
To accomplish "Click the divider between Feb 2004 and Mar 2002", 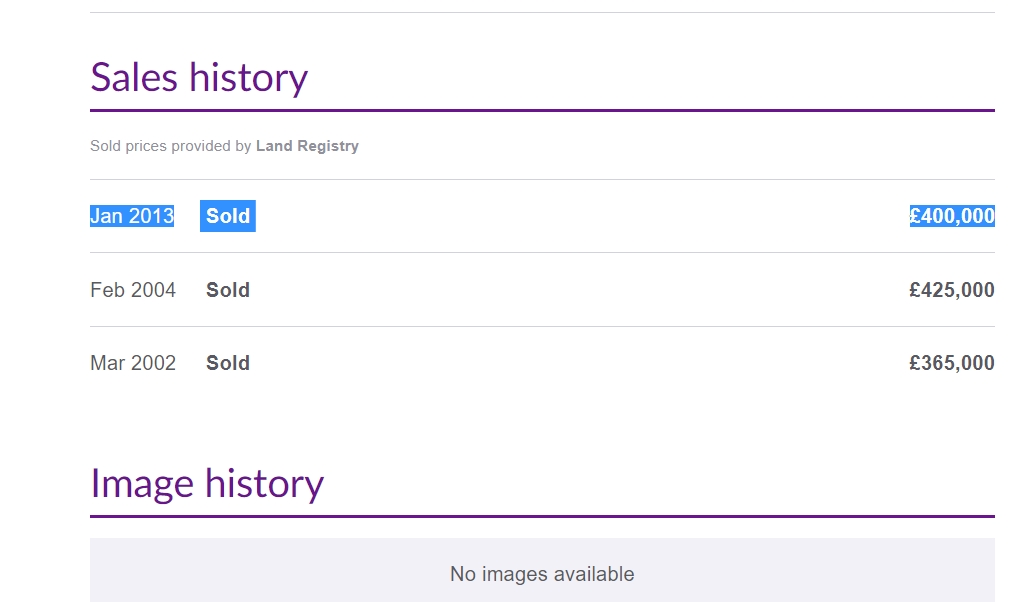I will point(542,326).
